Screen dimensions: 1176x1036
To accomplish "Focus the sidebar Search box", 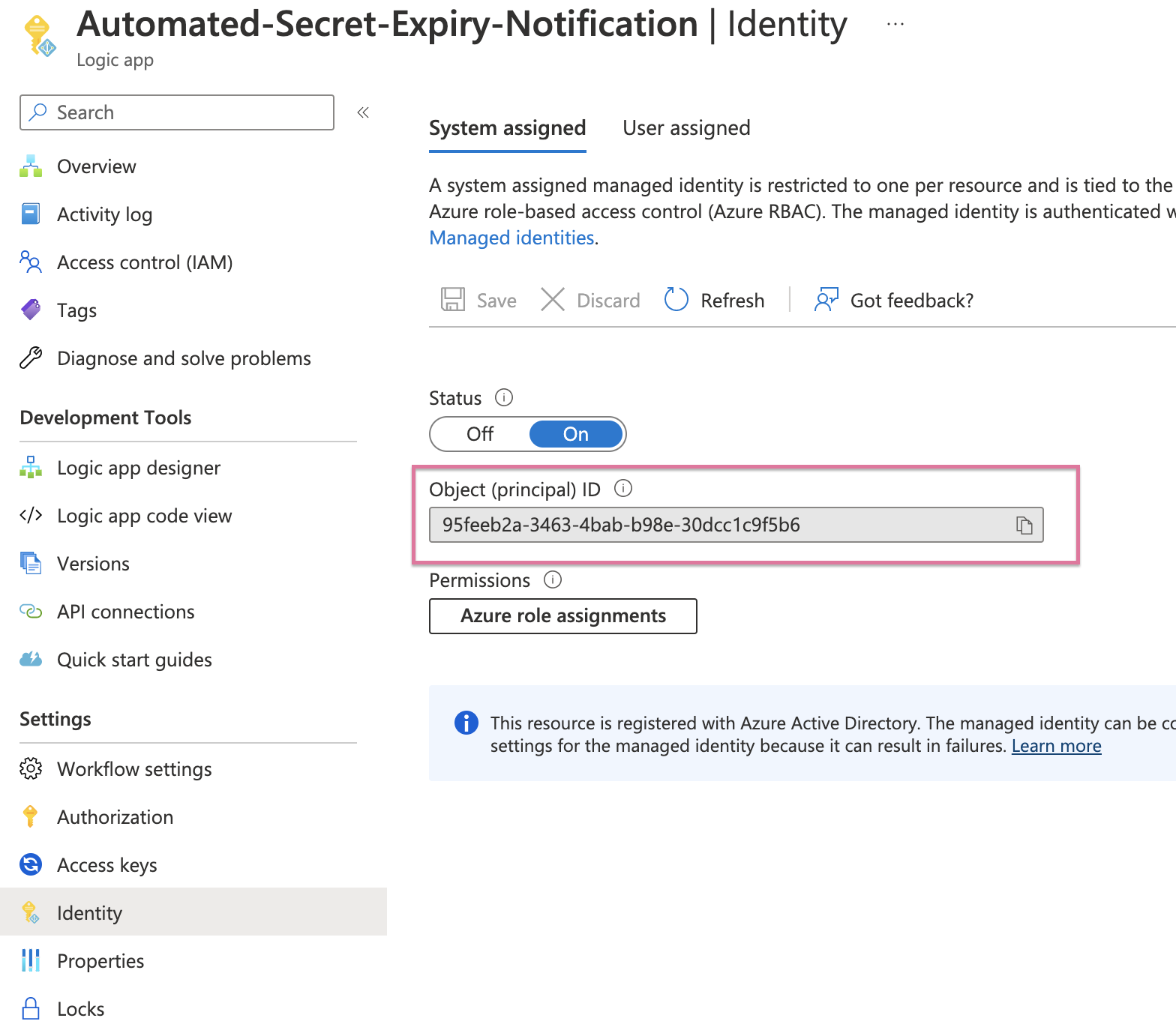I will (177, 112).
